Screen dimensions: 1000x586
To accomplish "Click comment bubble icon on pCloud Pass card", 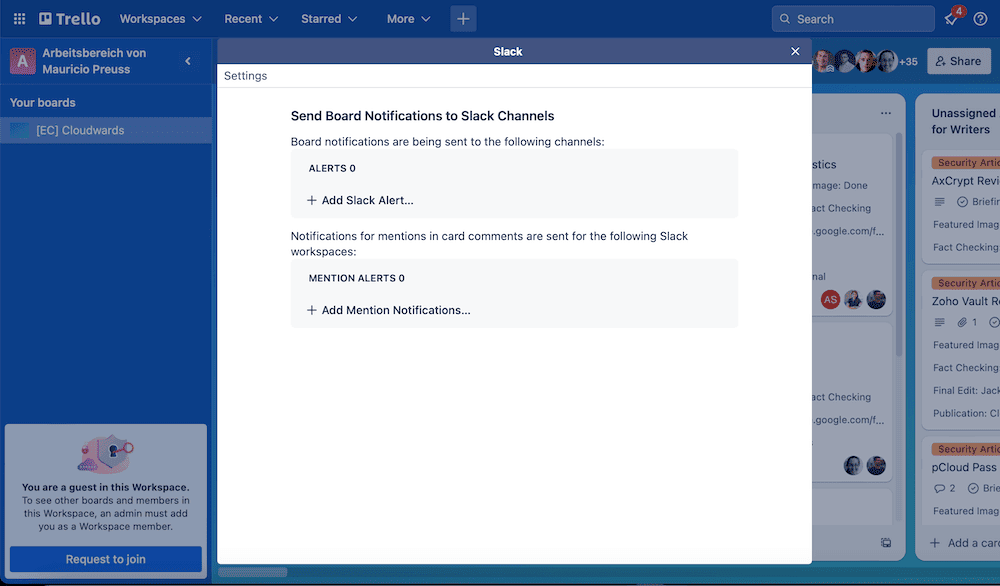I will 939,488.
